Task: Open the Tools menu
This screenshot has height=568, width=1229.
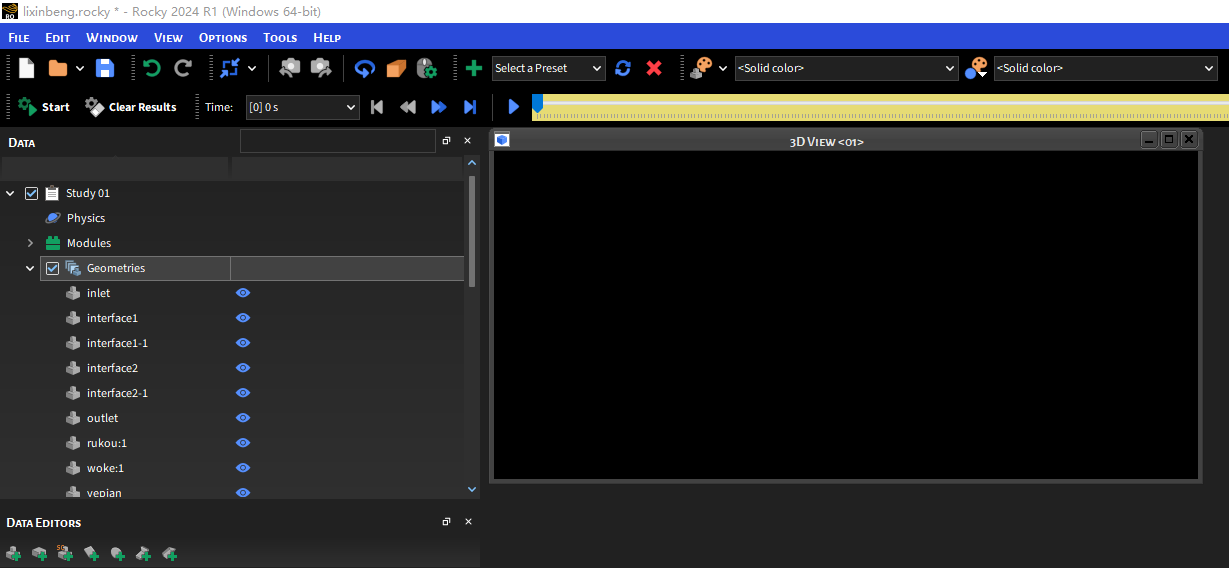Action: tap(280, 38)
